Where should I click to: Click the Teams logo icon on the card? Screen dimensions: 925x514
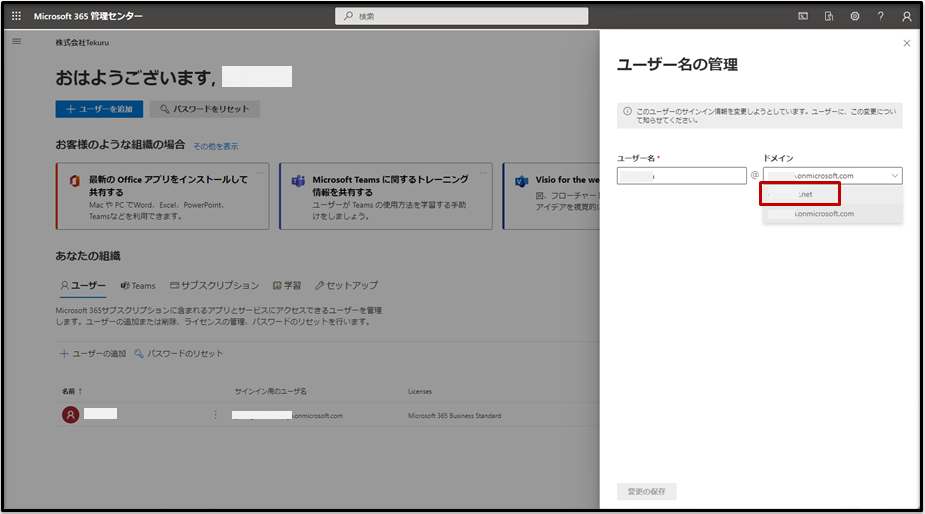point(298,181)
